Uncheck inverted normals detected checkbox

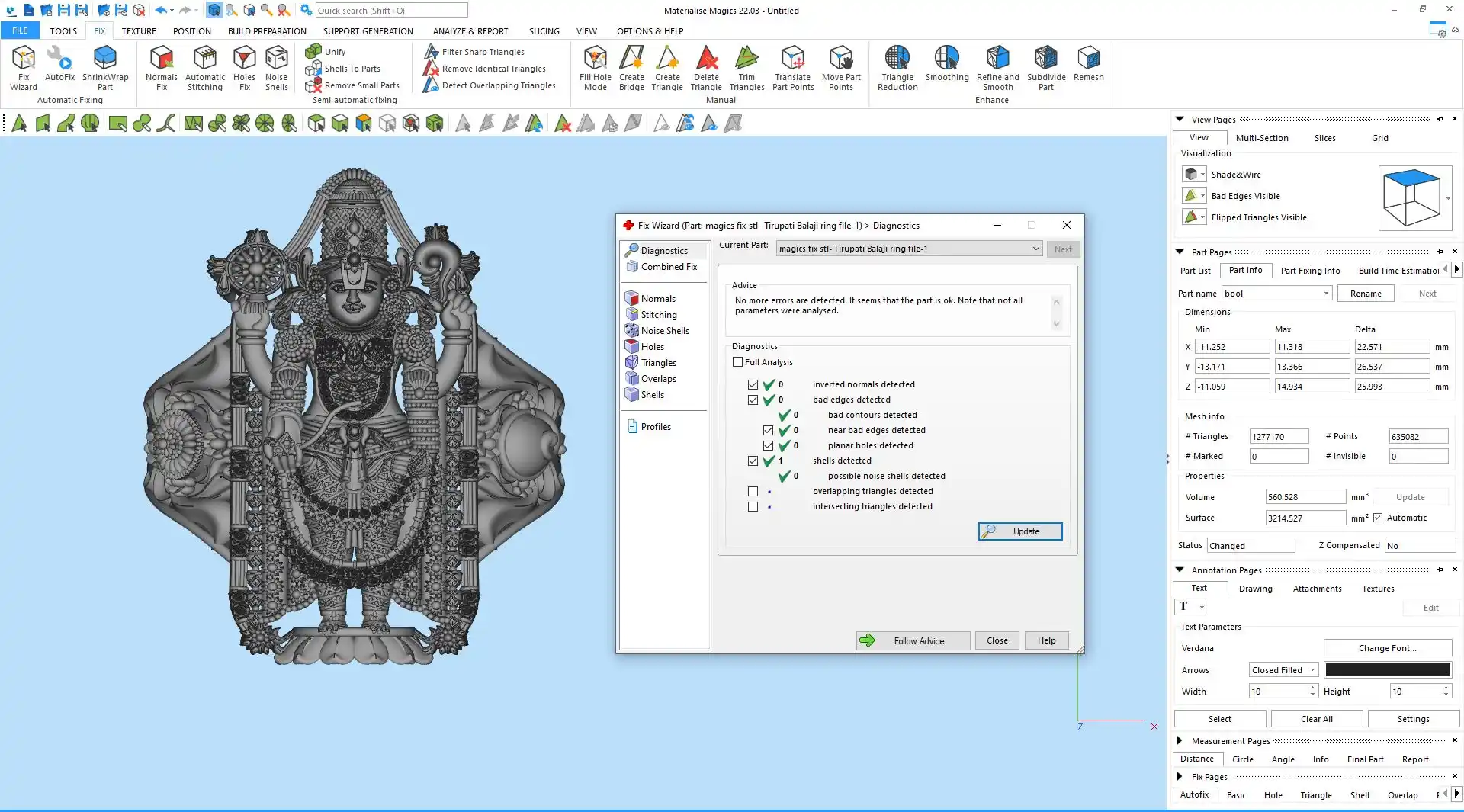(753, 385)
